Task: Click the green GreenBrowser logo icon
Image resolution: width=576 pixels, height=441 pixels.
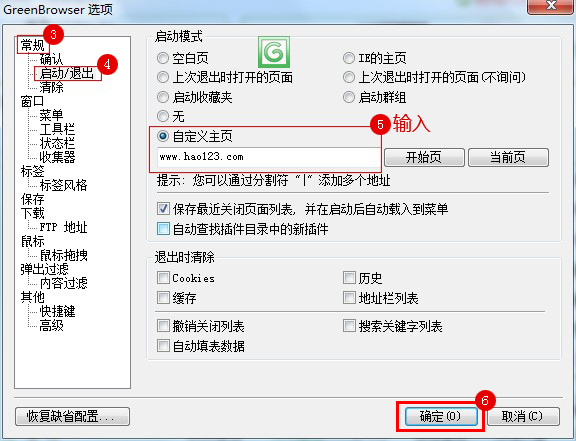Action: (x=274, y=52)
